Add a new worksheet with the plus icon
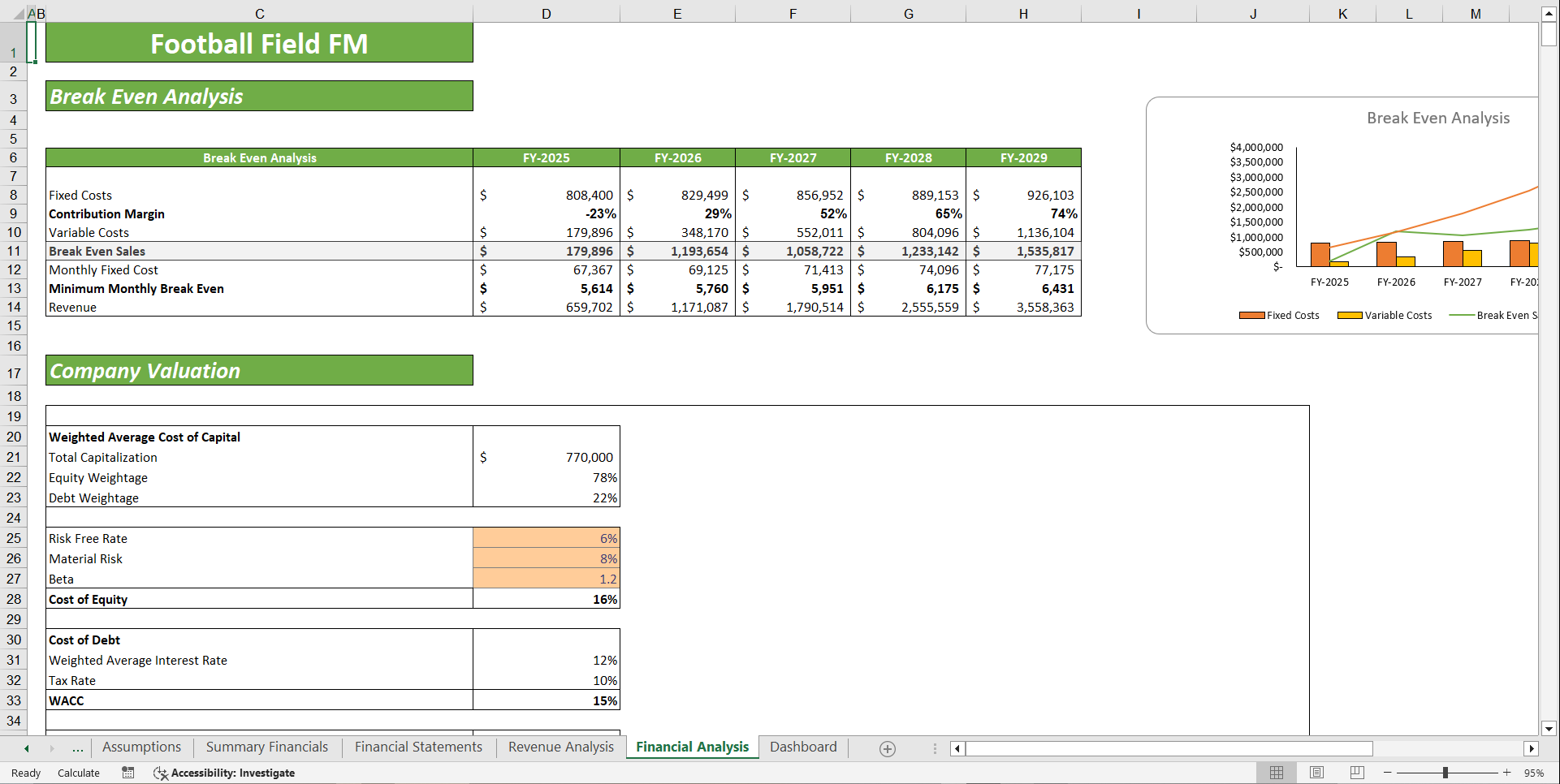The image size is (1560, 784). coord(887,748)
